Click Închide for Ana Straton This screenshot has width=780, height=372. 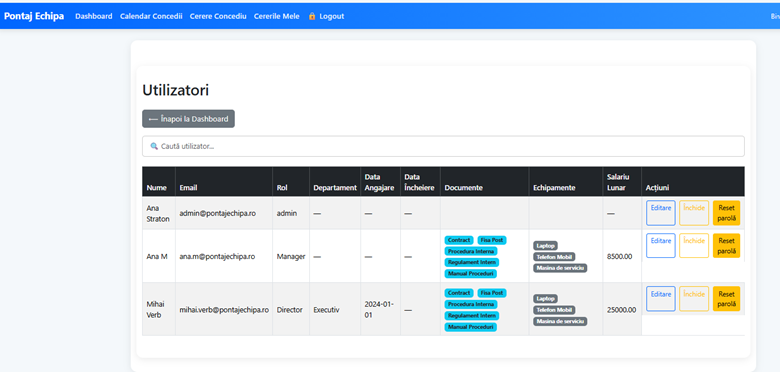694,213
